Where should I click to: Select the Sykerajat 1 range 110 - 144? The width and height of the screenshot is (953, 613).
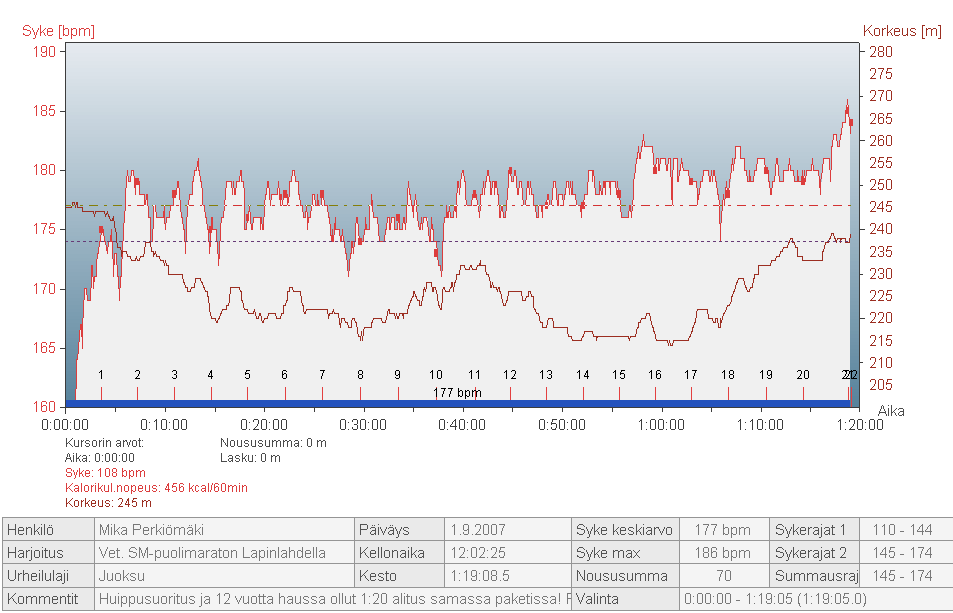[x=902, y=529]
